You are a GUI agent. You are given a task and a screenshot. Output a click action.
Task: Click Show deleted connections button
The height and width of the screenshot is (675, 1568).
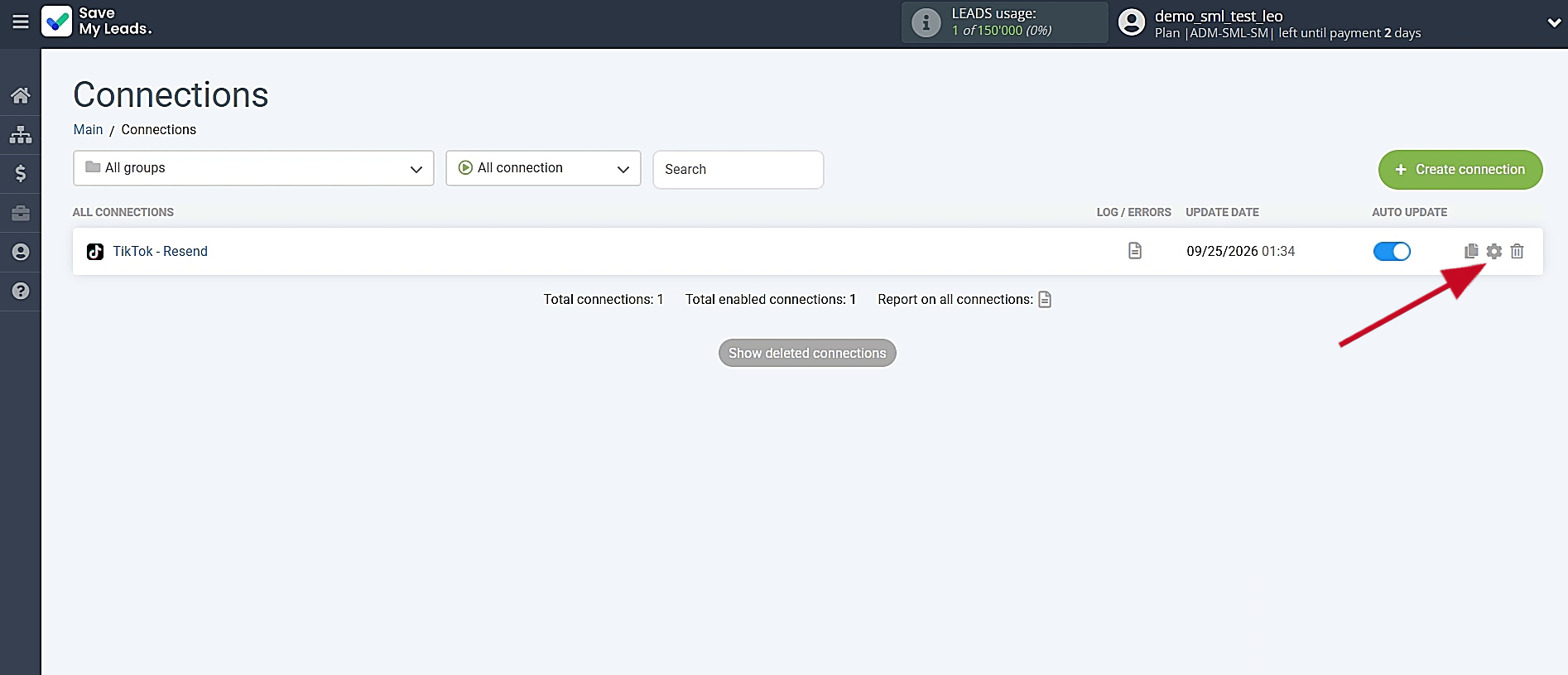(x=807, y=353)
